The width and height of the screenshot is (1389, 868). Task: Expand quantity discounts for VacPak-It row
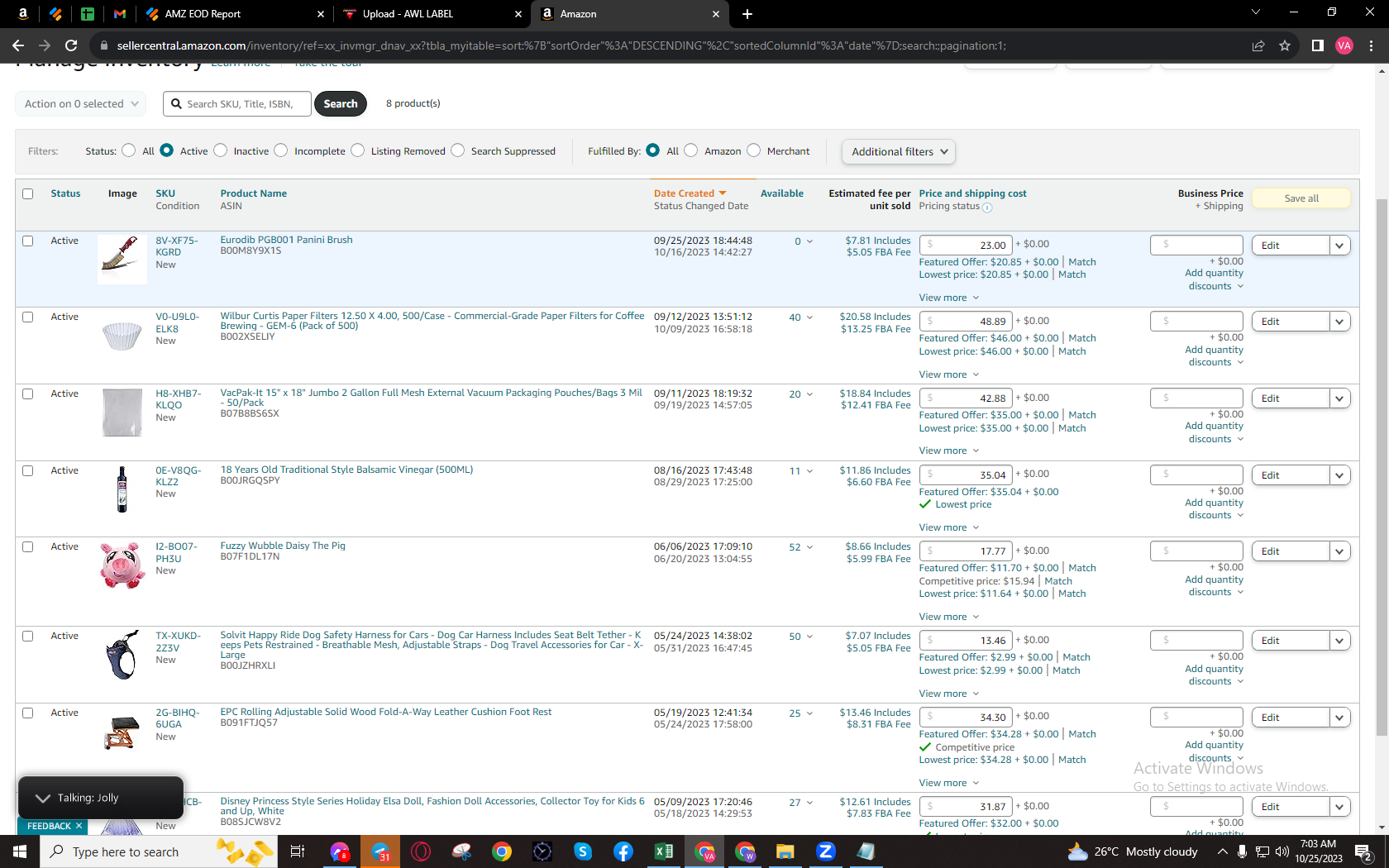(x=1215, y=432)
